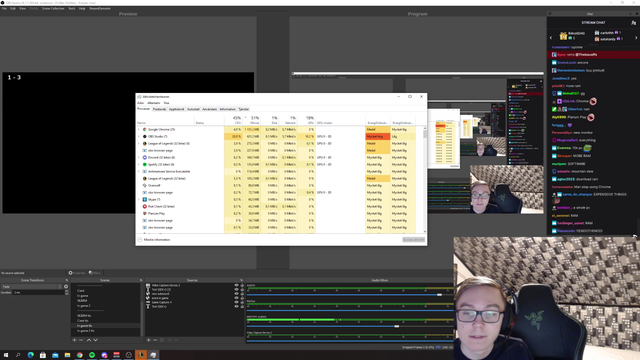Click the Properties gear button above docks
Image resolution: width=640 pixels, height=360 pixels.
[77, 273]
